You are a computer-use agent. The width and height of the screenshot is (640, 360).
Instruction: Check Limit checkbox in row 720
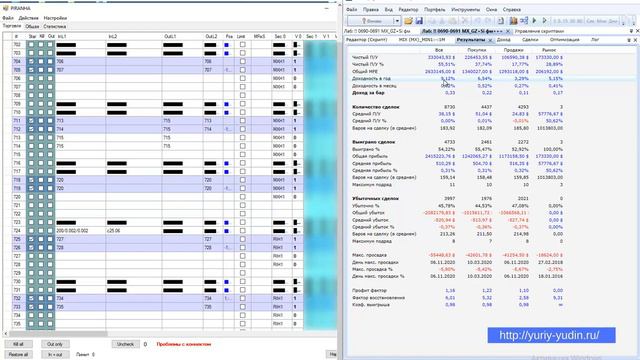[x=242, y=197]
